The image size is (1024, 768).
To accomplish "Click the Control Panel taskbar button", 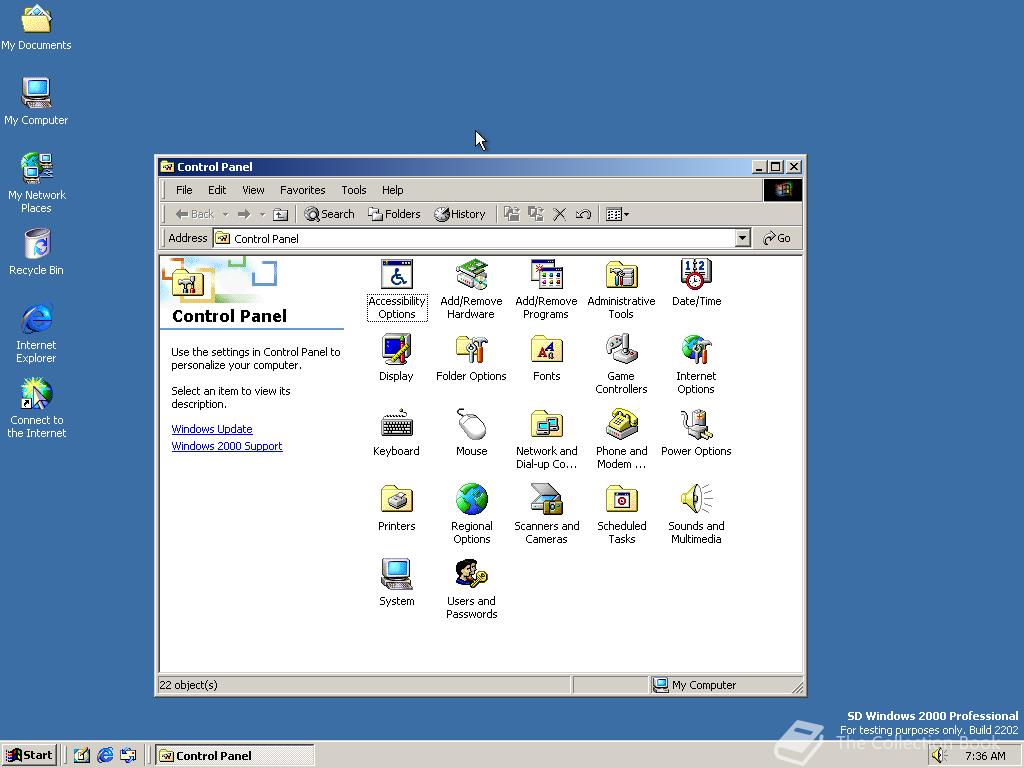I will point(235,756).
